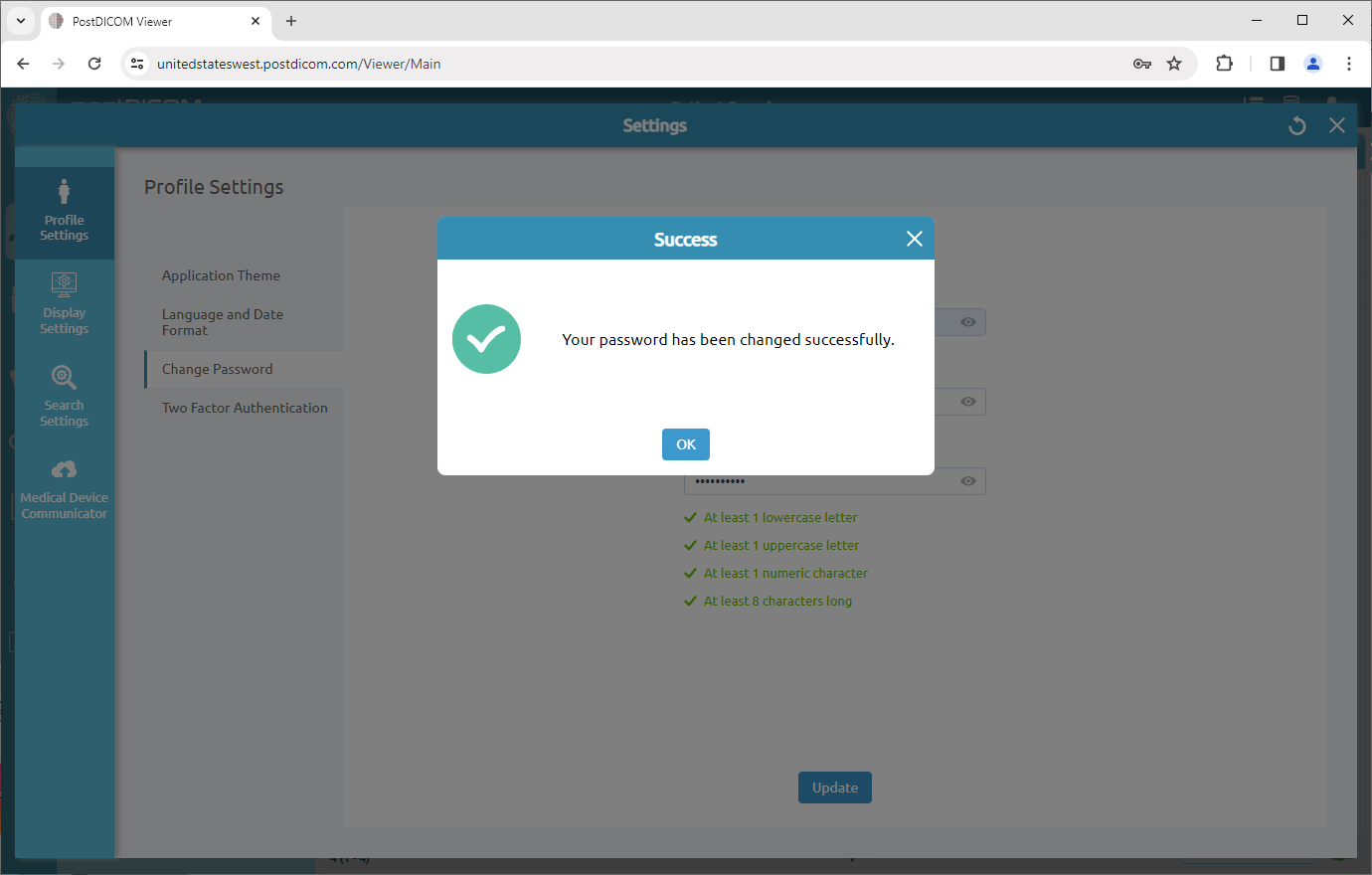Open the browser extensions puzzle icon
The height and width of the screenshot is (875, 1372).
click(1224, 63)
